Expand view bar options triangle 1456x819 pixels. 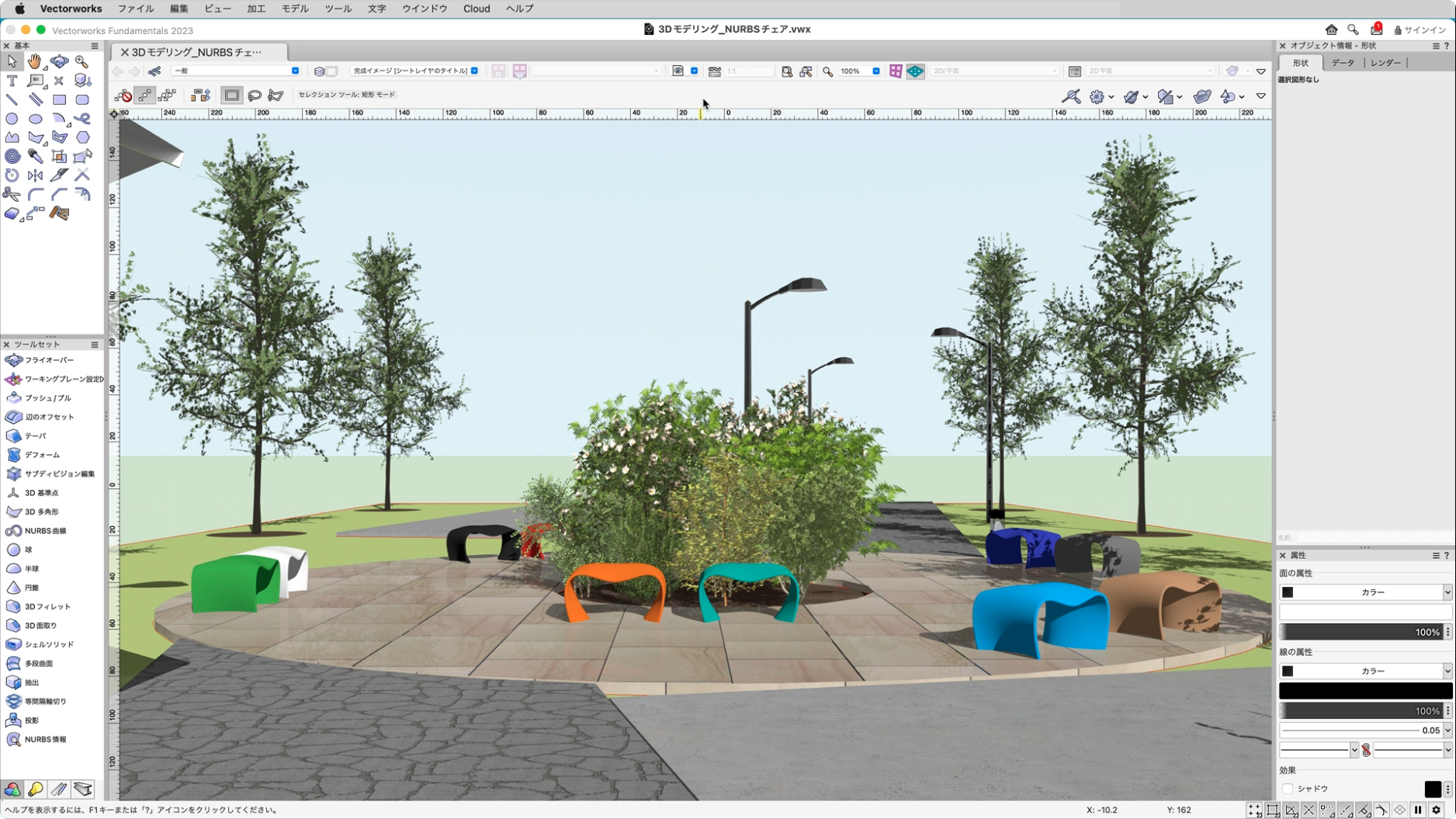click(x=1261, y=71)
